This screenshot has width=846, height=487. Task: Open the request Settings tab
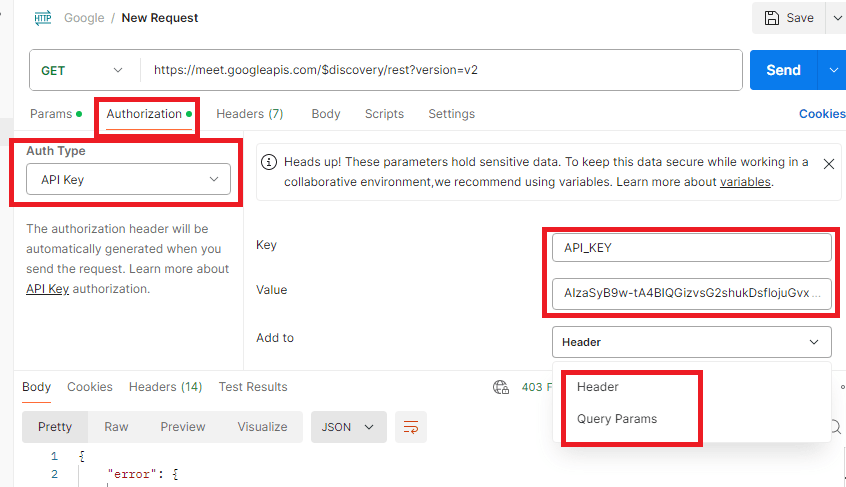tap(452, 114)
